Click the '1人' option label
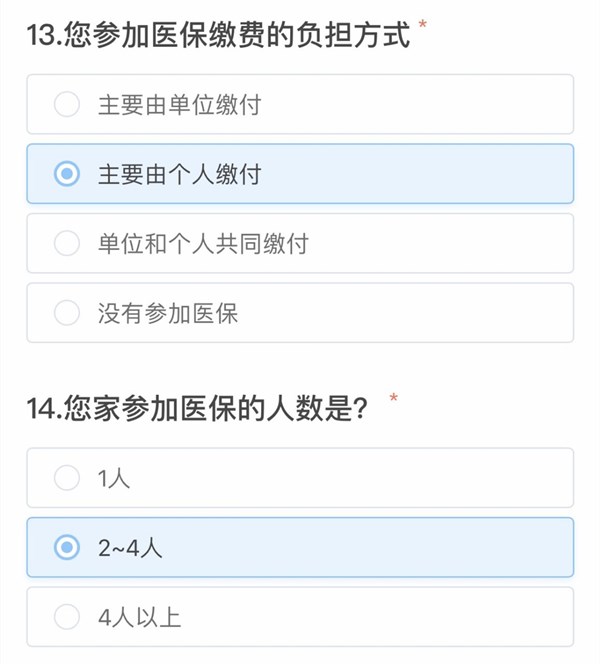The width and height of the screenshot is (600, 664). pos(114,478)
